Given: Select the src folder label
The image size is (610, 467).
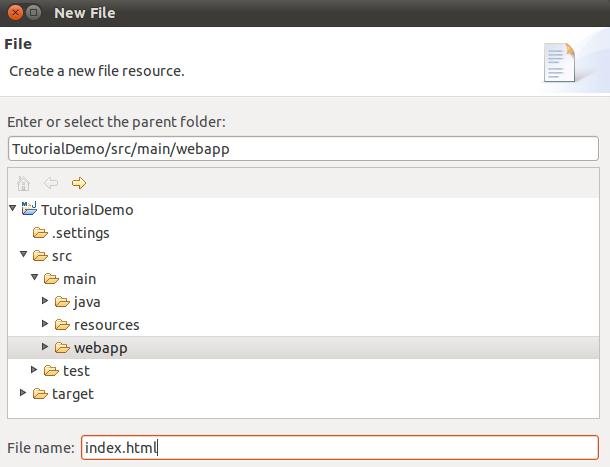Looking at the screenshot, I should (62, 256).
